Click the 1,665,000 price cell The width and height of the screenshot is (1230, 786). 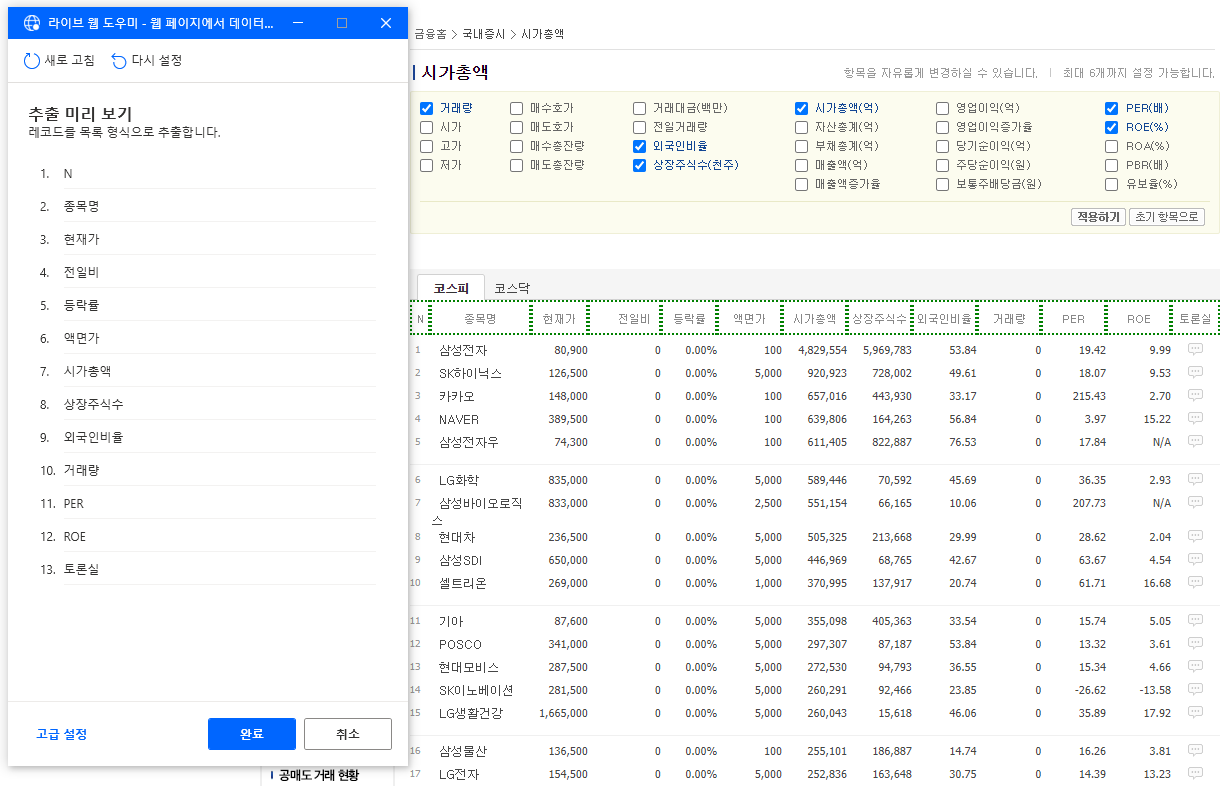[563, 713]
